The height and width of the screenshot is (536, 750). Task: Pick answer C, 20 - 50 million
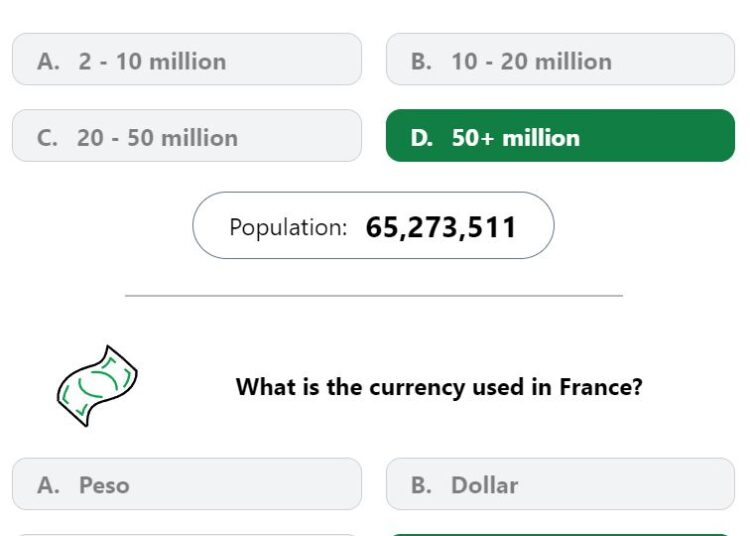point(187,136)
